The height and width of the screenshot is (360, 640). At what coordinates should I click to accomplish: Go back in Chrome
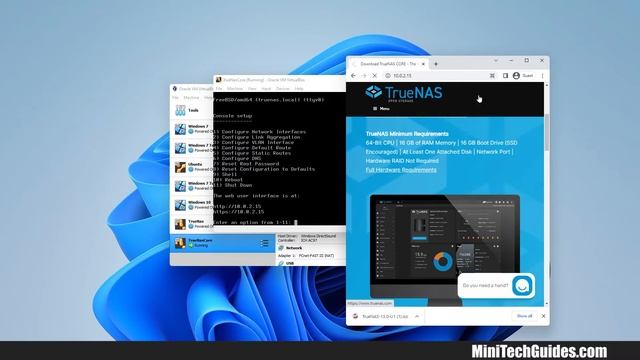tap(353, 76)
